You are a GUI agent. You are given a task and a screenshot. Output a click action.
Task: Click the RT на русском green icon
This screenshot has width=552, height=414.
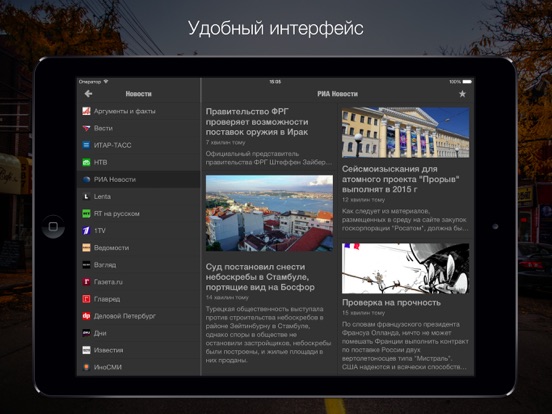[x=86, y=213]
